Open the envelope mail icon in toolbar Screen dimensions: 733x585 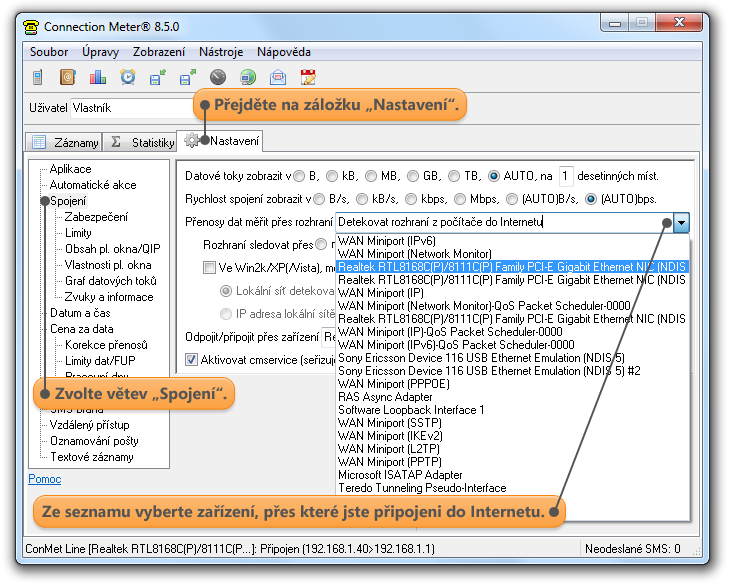tap(278, 77)
